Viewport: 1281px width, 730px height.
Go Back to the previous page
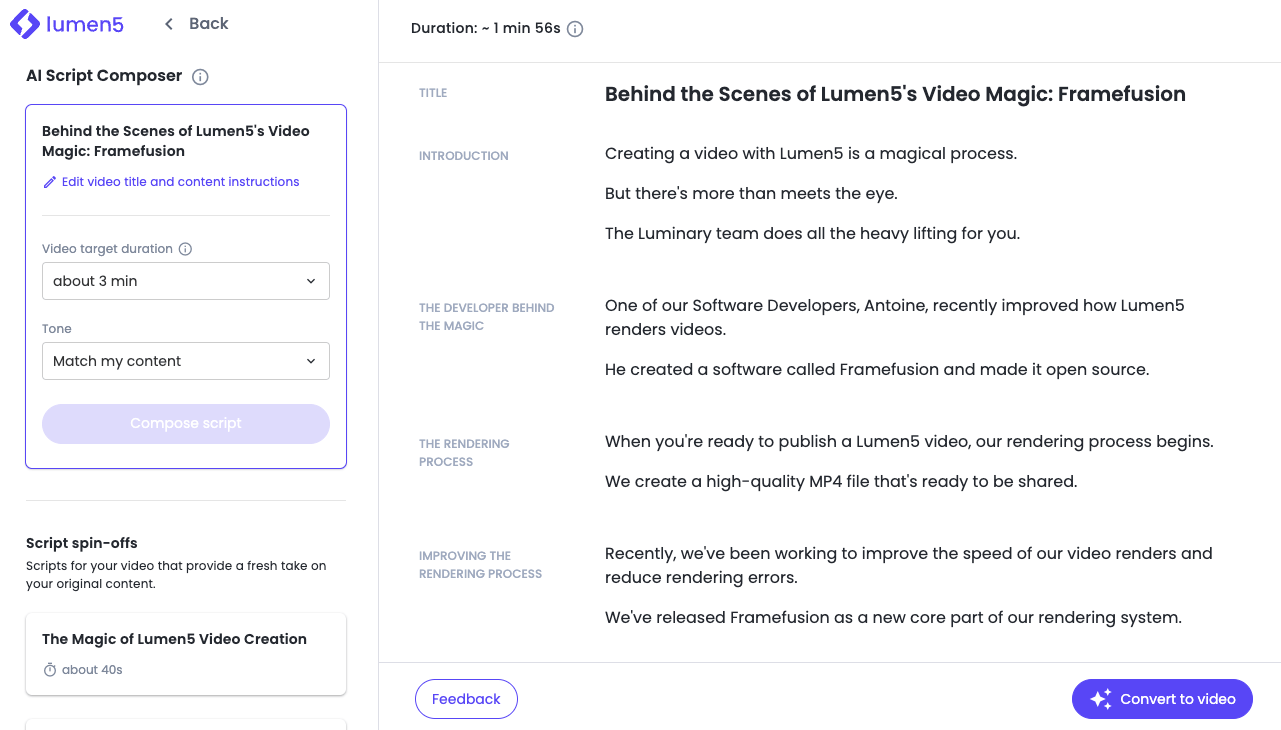[x=197, y=24]
